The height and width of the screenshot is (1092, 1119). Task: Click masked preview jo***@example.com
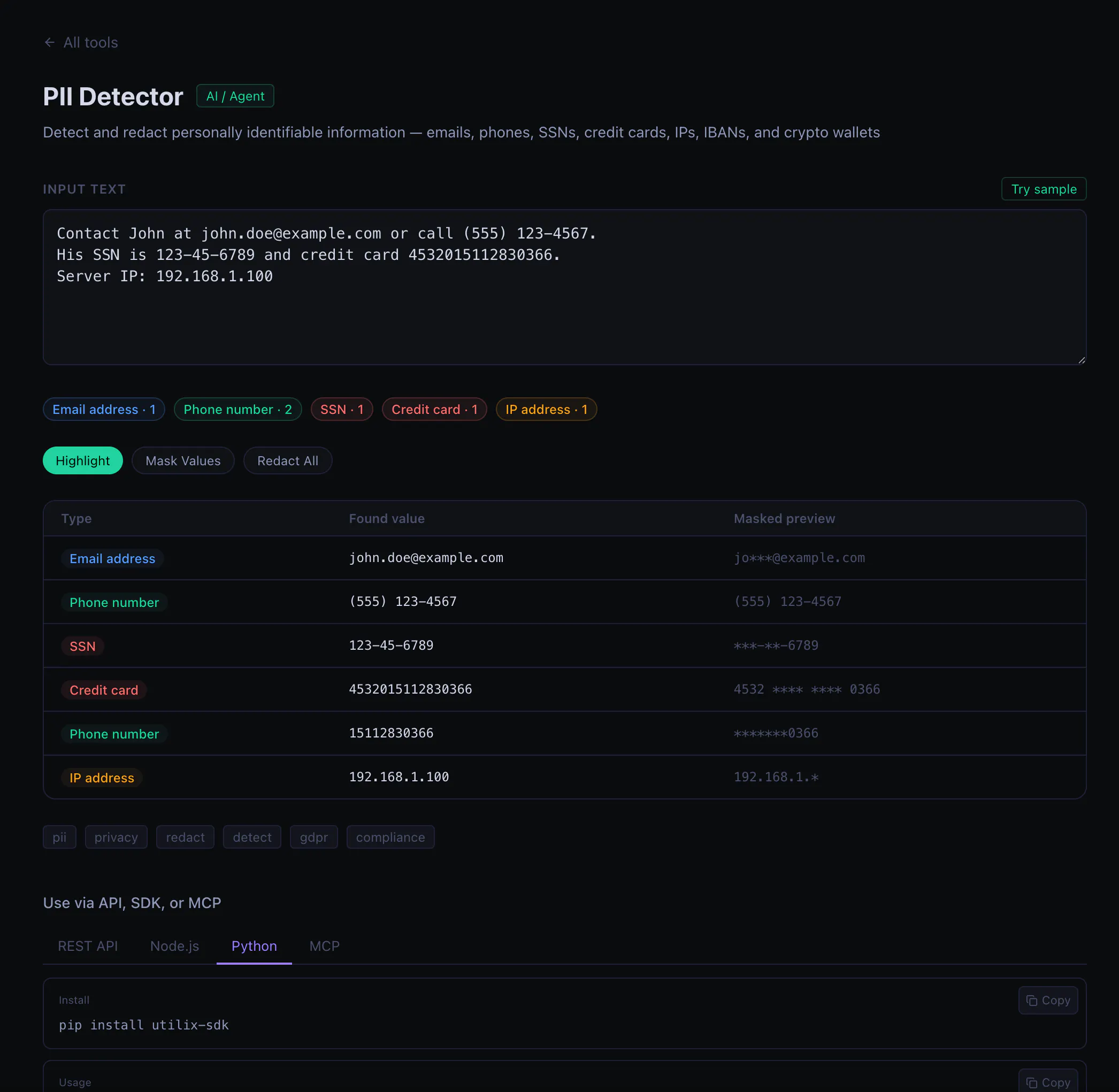(x=799, y=557)
